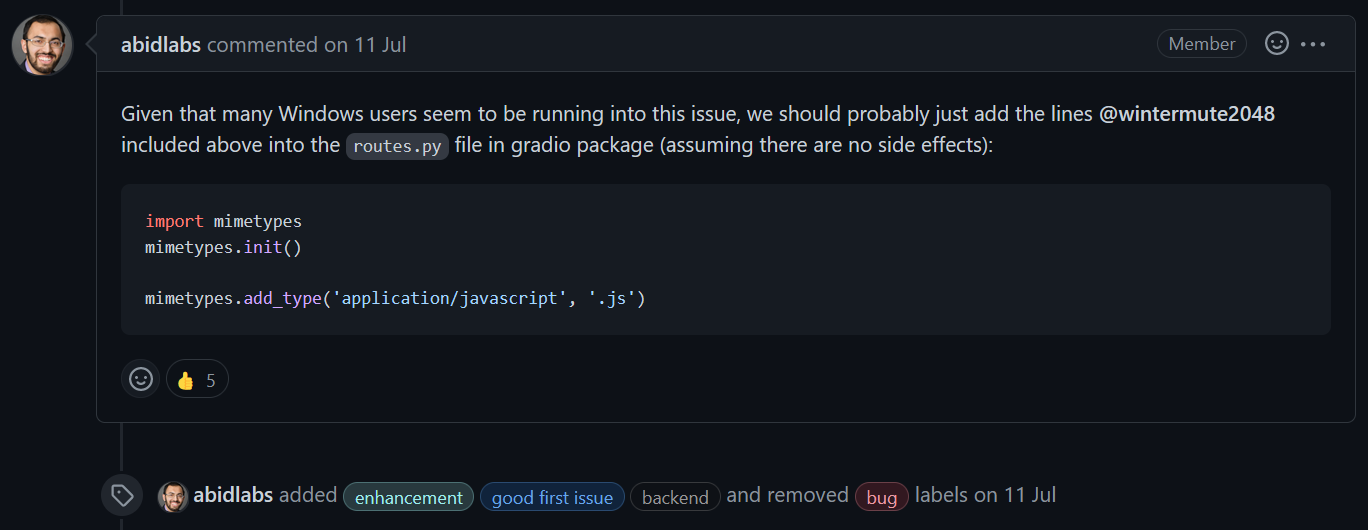Image resolution: width=1368 pixels, height=530 pixels.
Task: Select the green enhancement label
Action: coord(409,497)
